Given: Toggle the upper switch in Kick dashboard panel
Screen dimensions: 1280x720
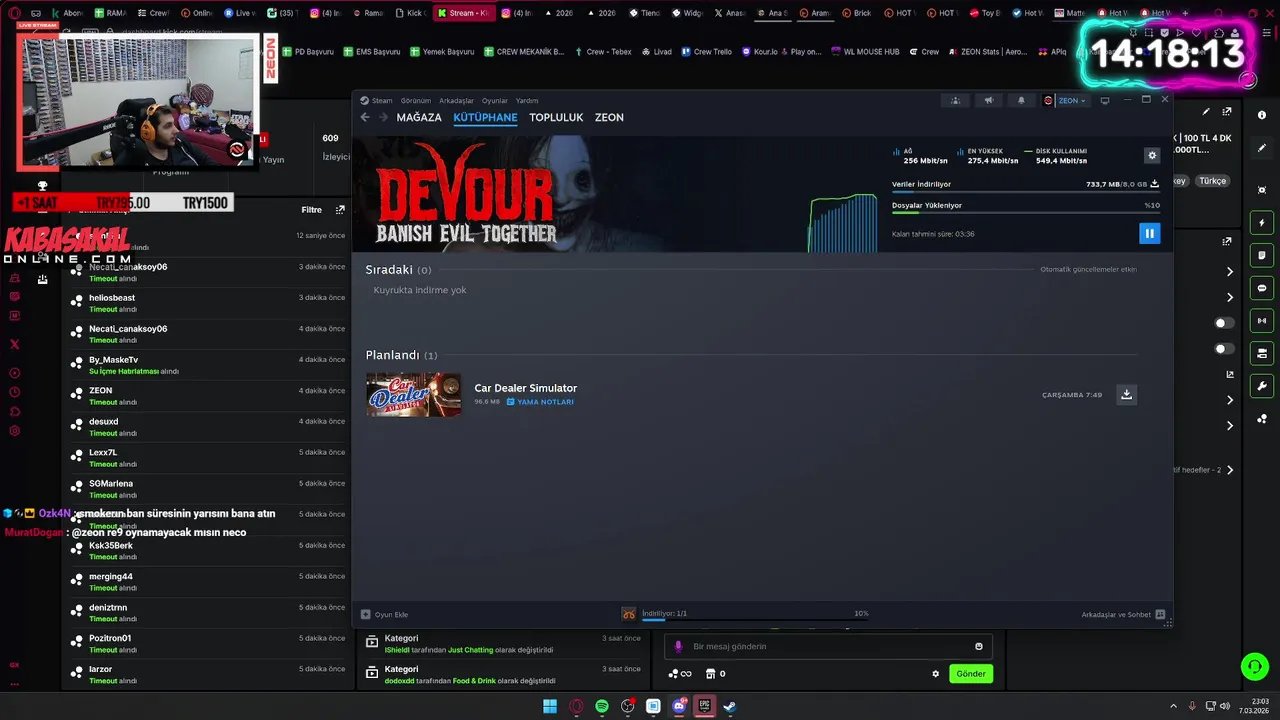Looking at the screenshot, I should 1224,323.
